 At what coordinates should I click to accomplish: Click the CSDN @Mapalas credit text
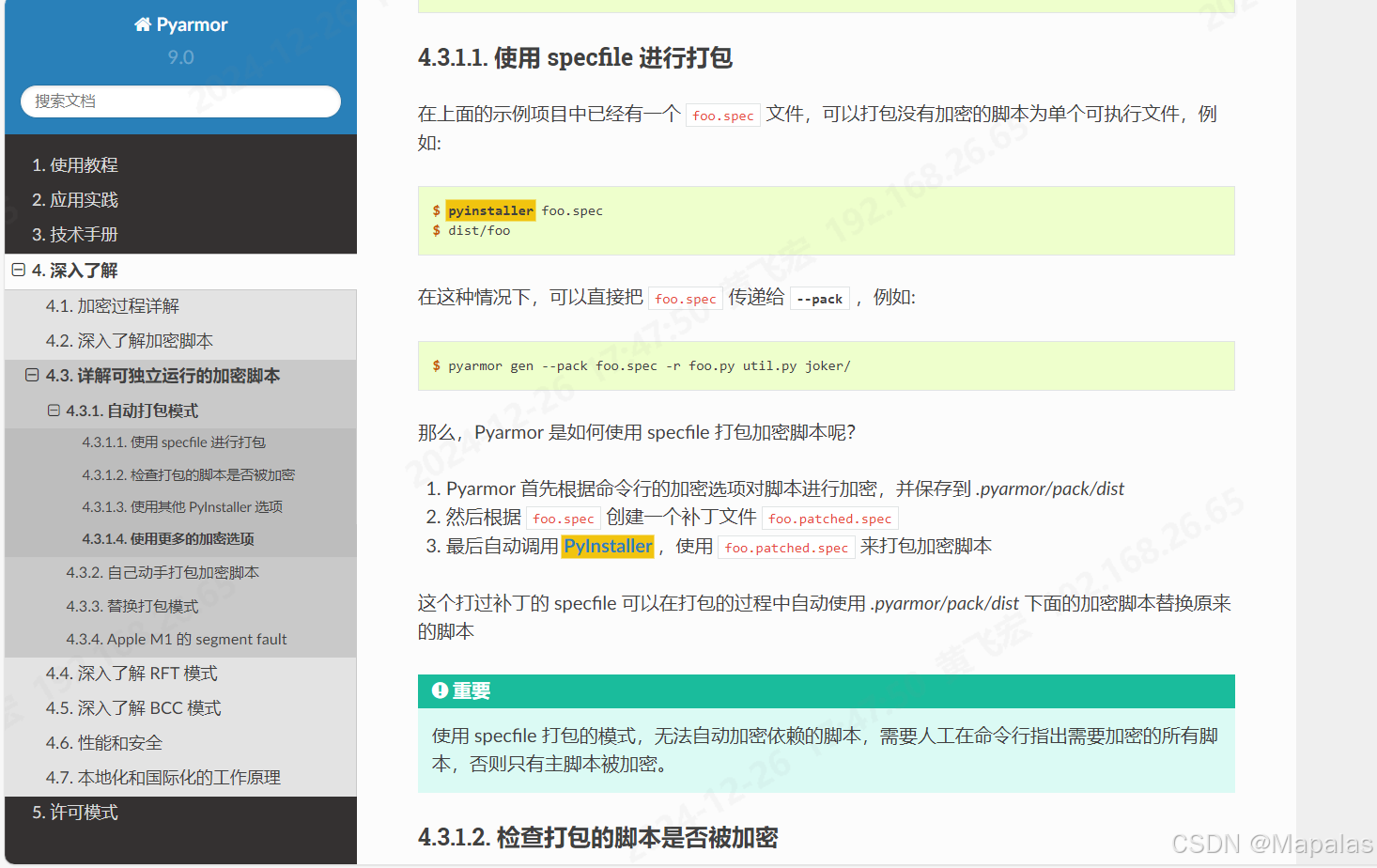[x=1273, y=844]
